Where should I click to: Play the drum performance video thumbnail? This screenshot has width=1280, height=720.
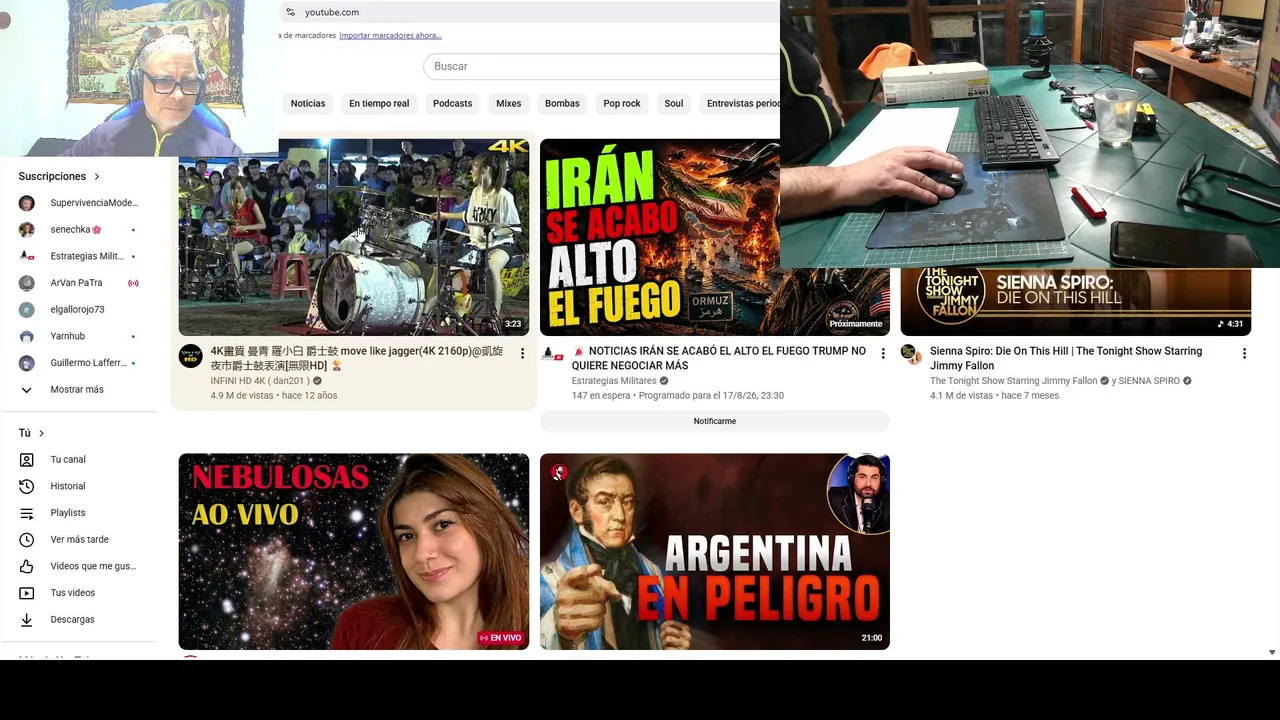click(x=354, y=237)
